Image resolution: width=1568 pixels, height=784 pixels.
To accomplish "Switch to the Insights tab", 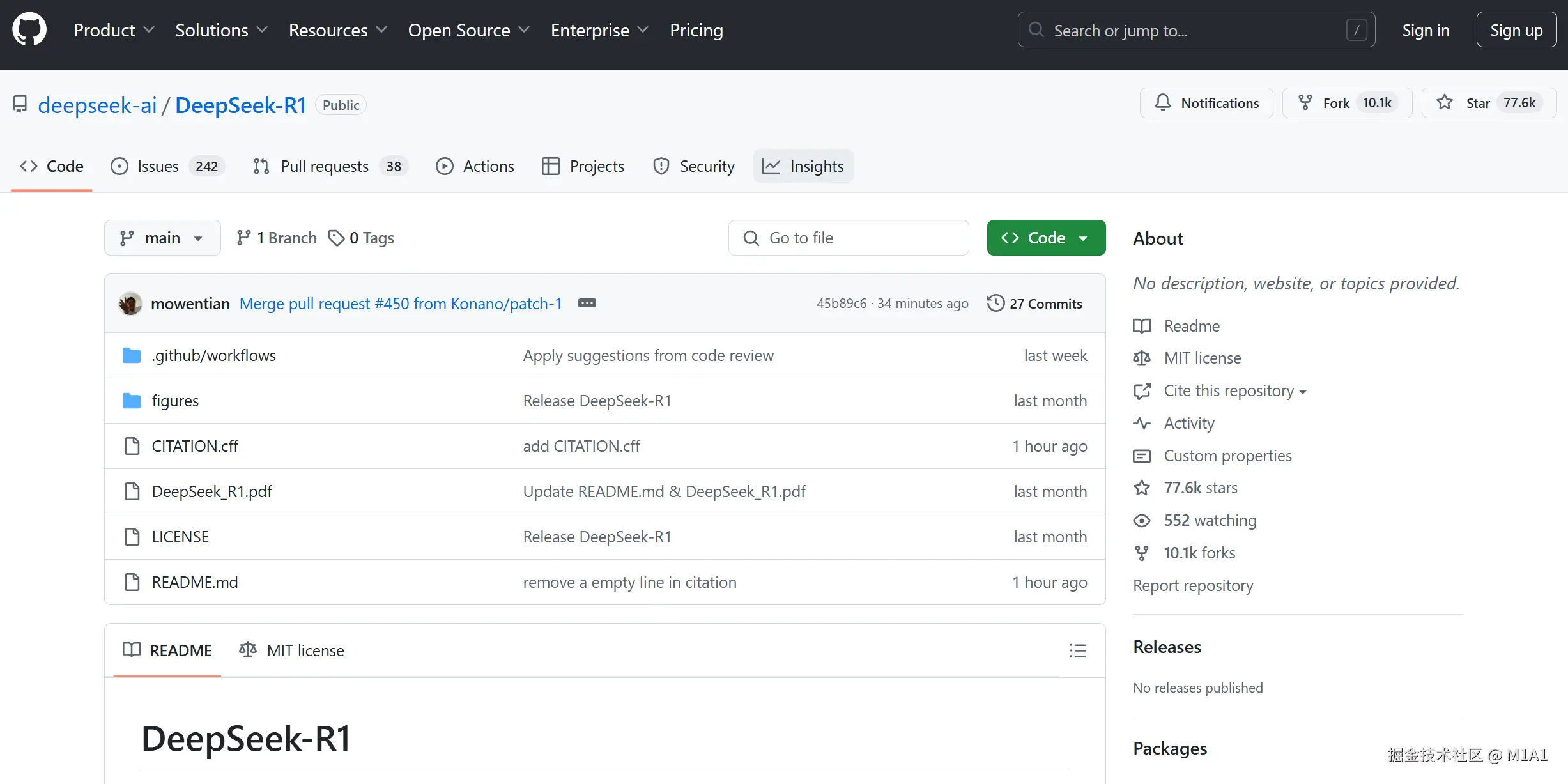I will tap(803, 166).
